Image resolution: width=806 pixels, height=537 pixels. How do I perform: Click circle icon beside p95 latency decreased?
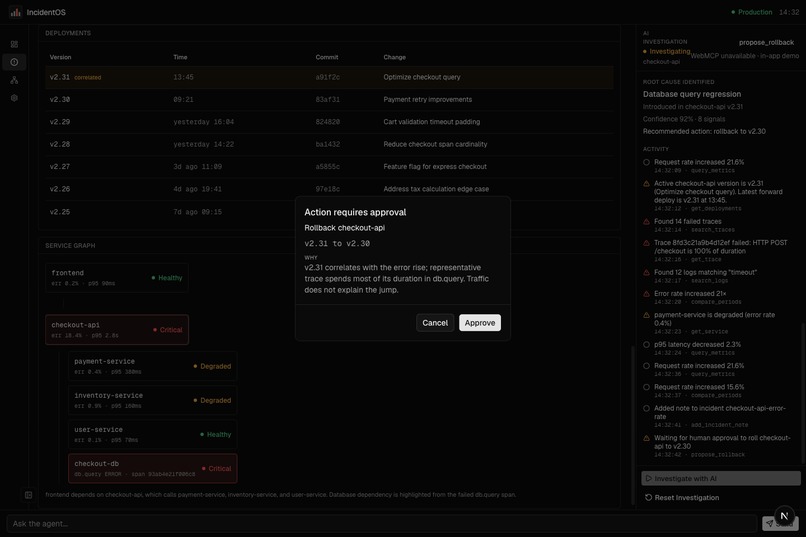[x=646, y=344]
